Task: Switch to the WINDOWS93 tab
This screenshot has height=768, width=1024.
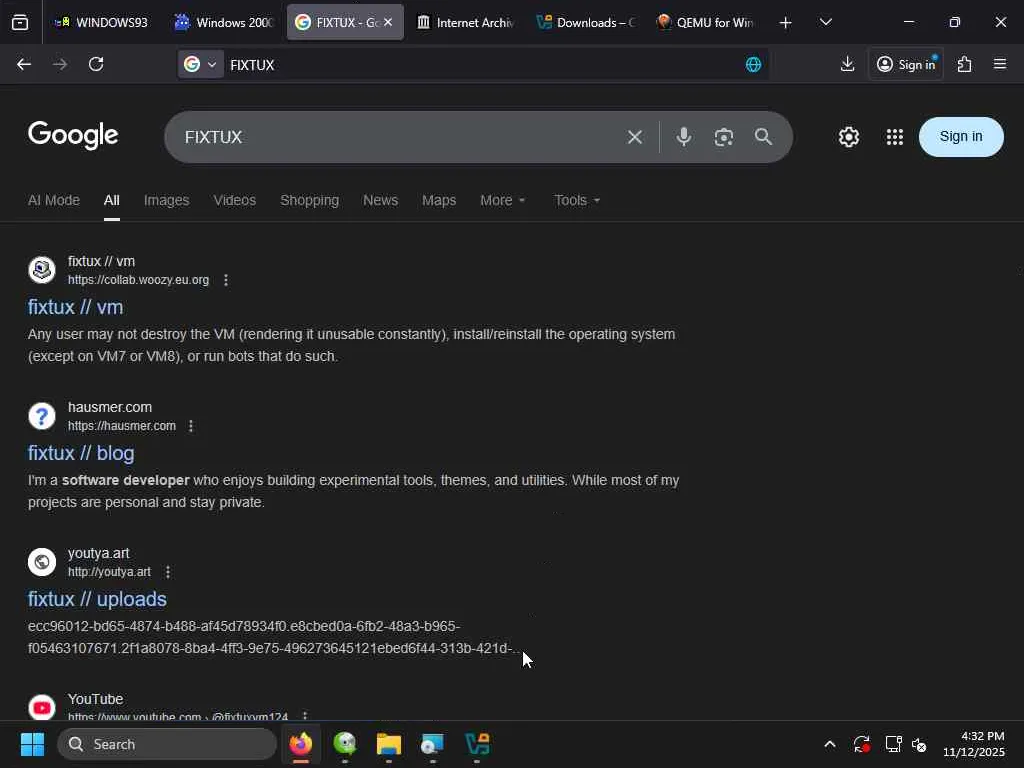Action: pyautogui.click(x=101, y=22)
